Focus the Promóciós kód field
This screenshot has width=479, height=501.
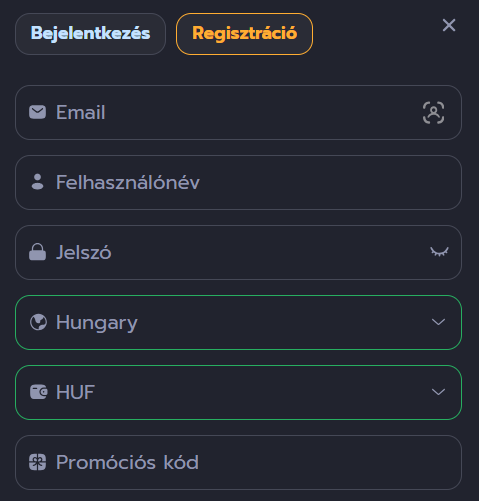point(238,462)
